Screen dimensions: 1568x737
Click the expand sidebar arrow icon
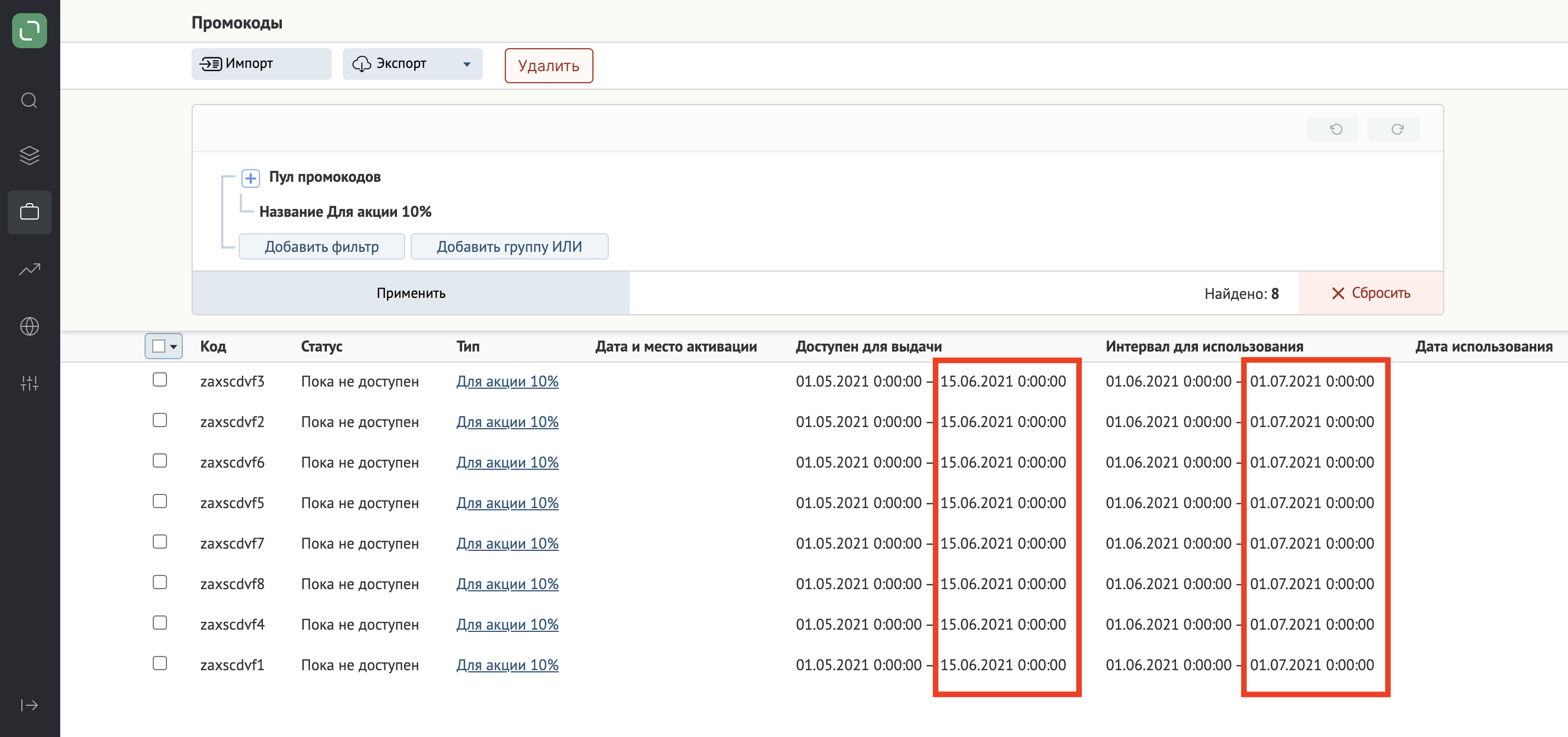point(29,705)
